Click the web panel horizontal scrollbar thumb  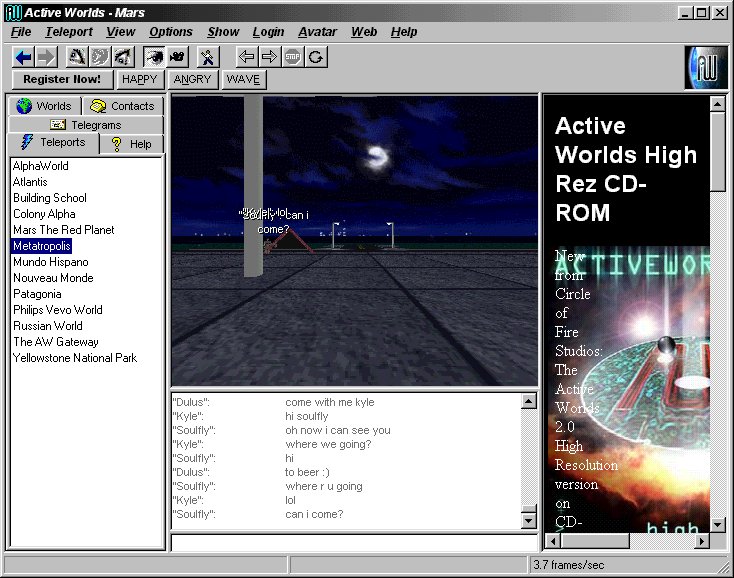[595, 541]
